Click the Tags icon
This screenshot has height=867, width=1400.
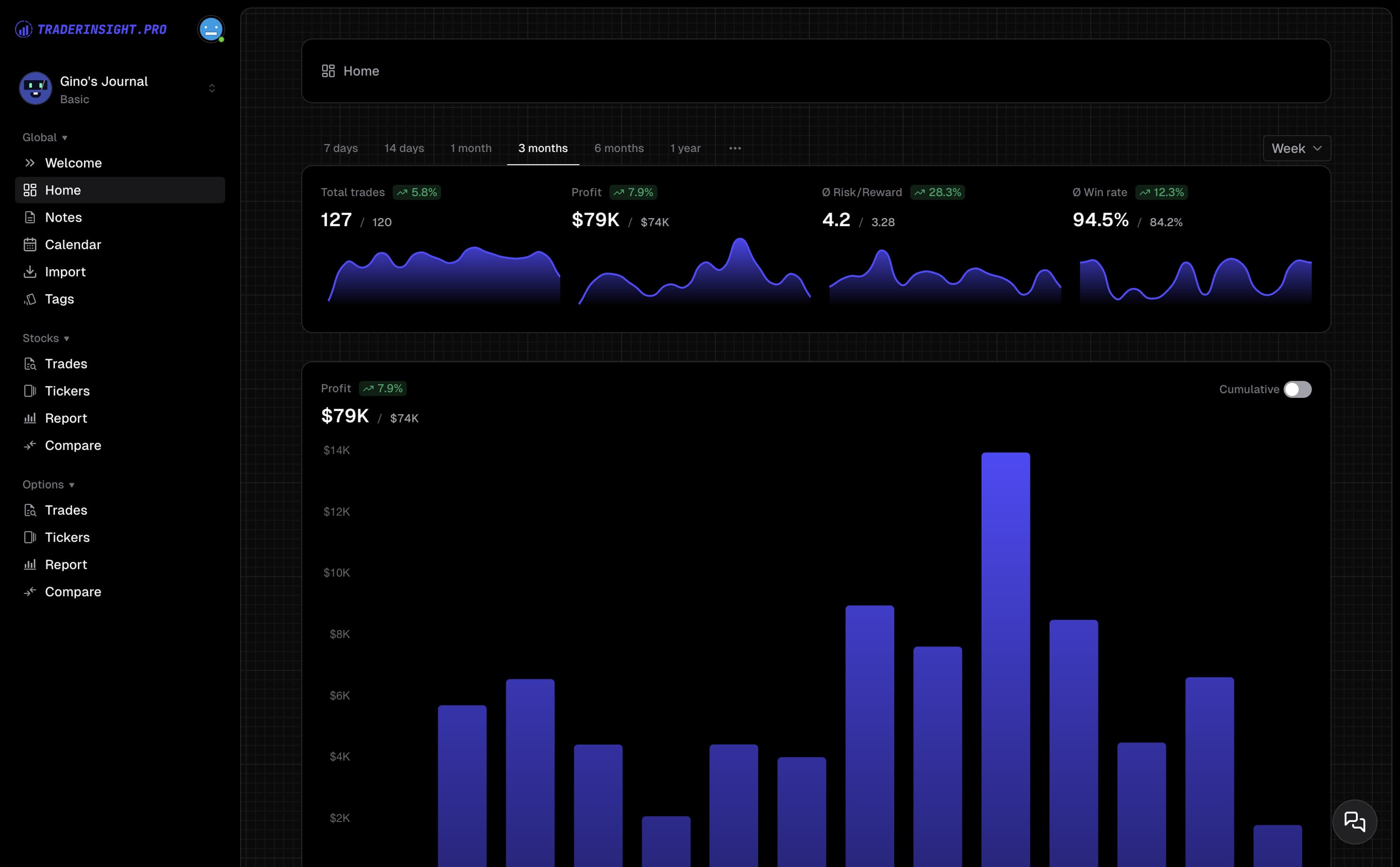(x=30, y=299)
